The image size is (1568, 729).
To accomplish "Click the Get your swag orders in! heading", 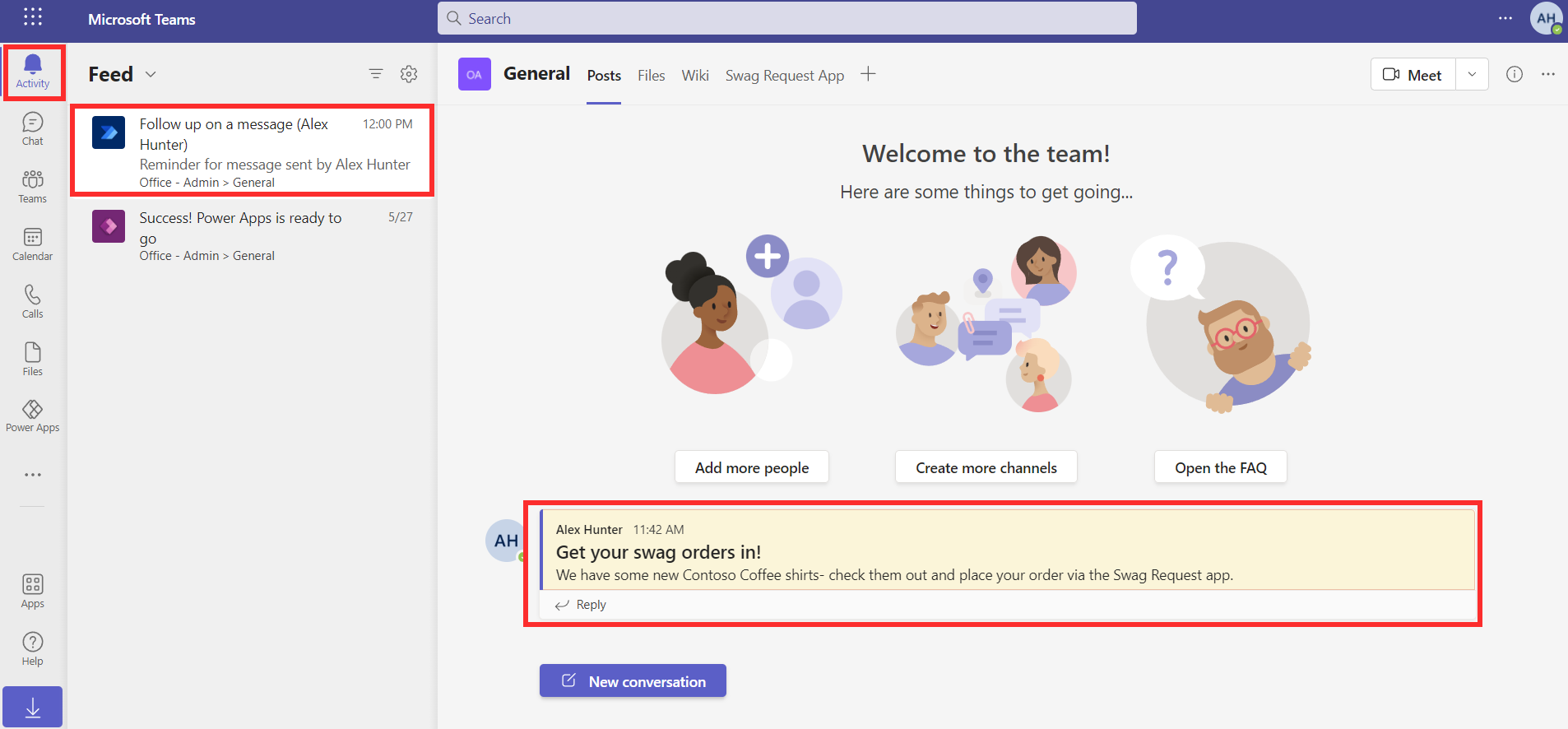I will click(658, 552).
